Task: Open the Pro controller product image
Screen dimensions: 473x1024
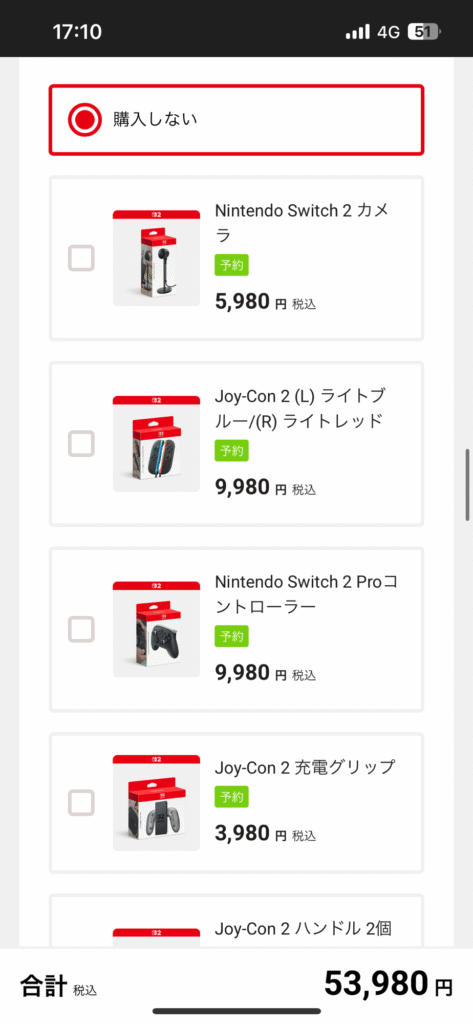Action: (x=156, y=629)
